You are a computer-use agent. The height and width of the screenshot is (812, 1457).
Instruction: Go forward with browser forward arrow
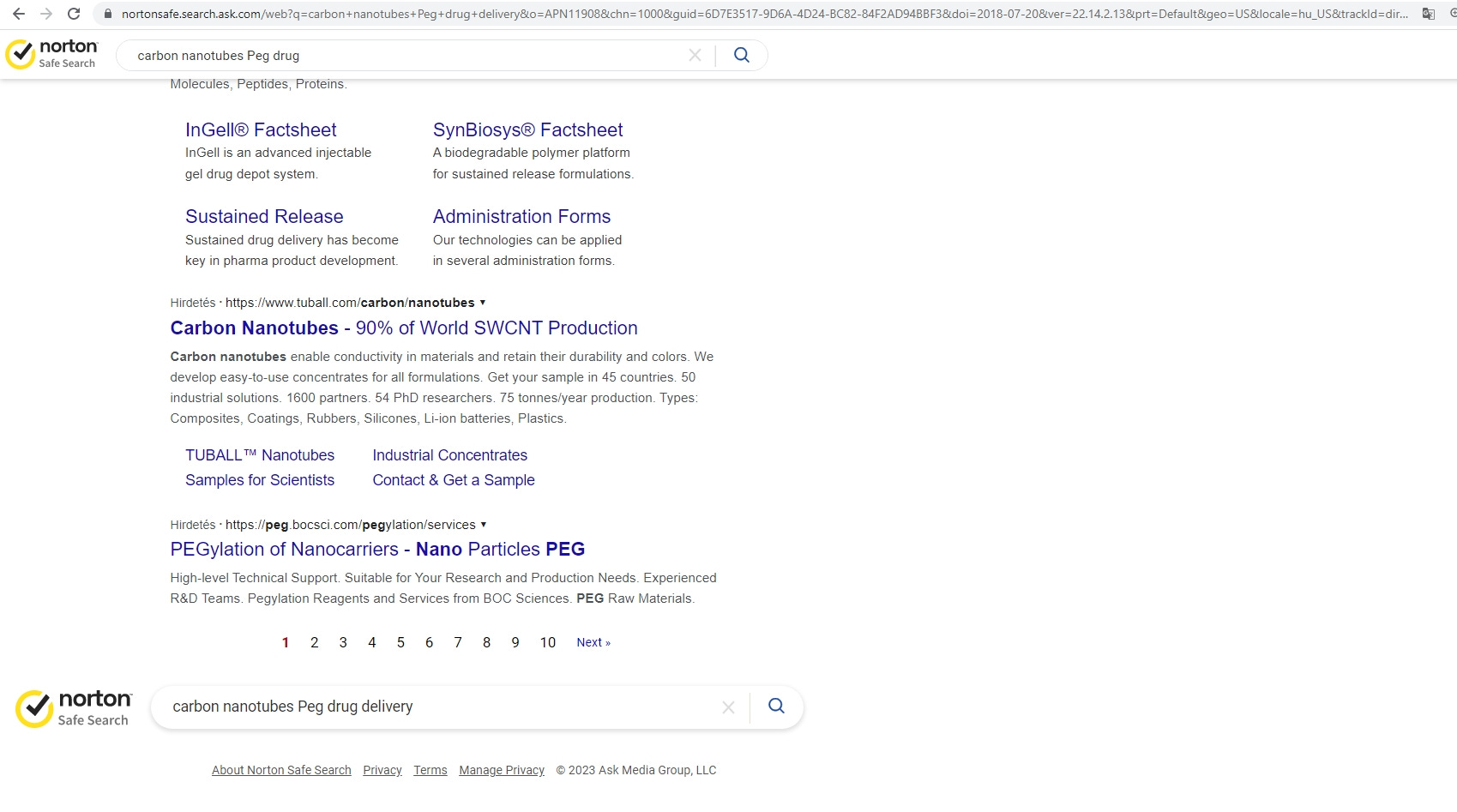pos(46,14)
